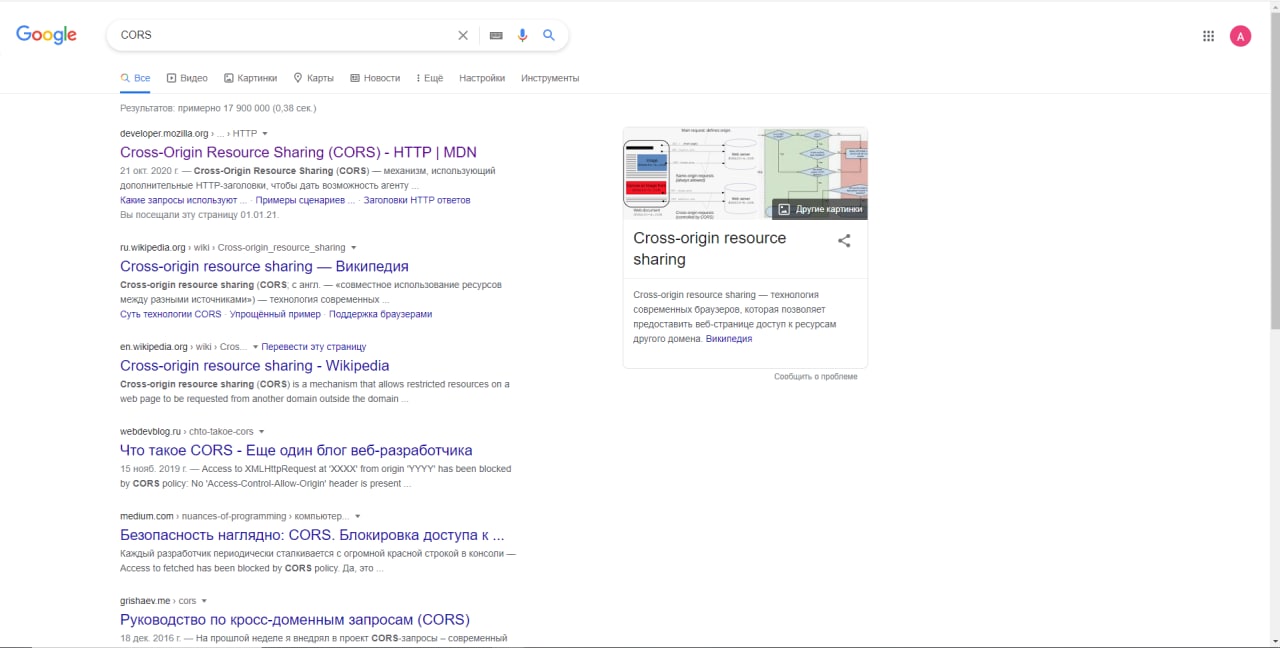Open Что такое CORS blog result
This screenshot has height=648, width=1280.
point(296,451)
